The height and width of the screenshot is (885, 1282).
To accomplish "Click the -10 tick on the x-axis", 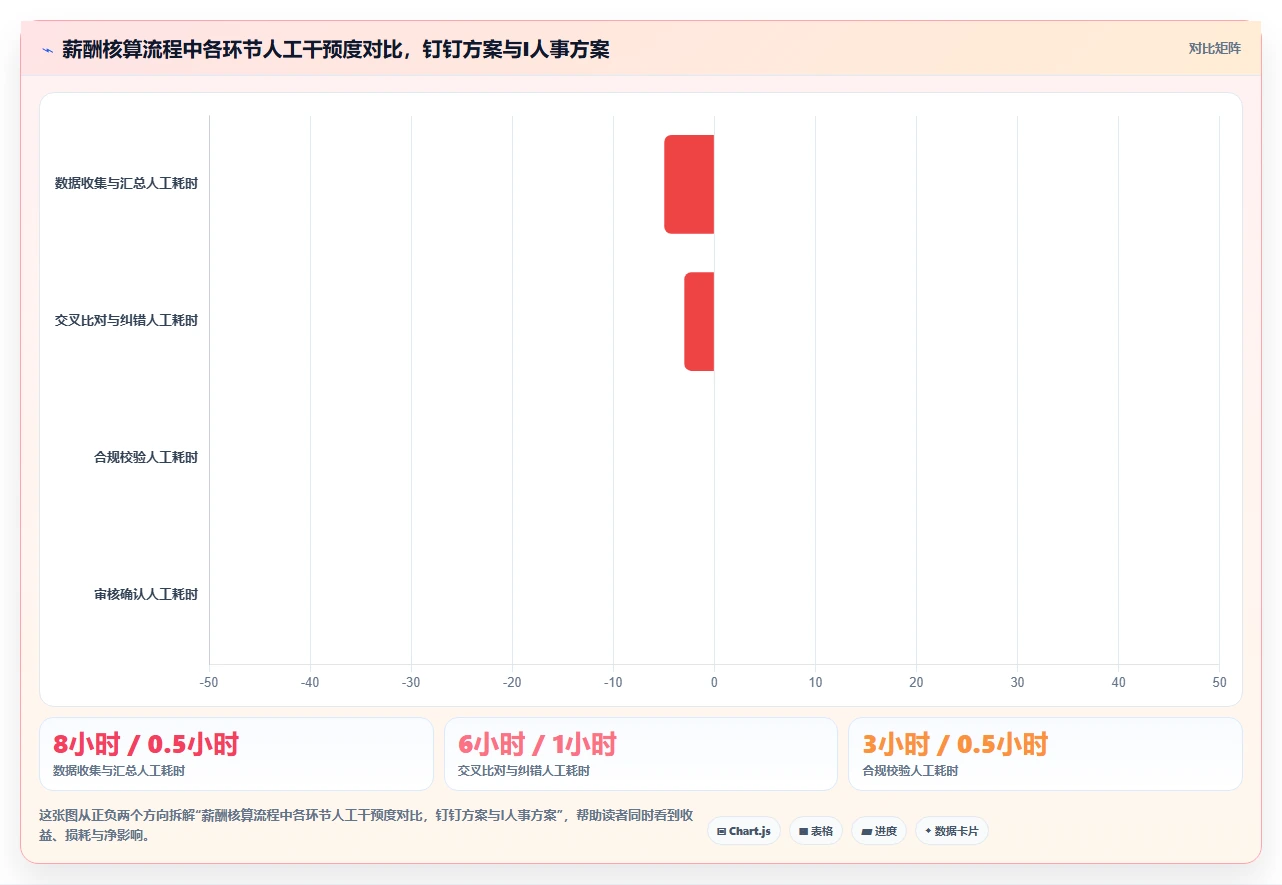I will click(x=613, y=683).
